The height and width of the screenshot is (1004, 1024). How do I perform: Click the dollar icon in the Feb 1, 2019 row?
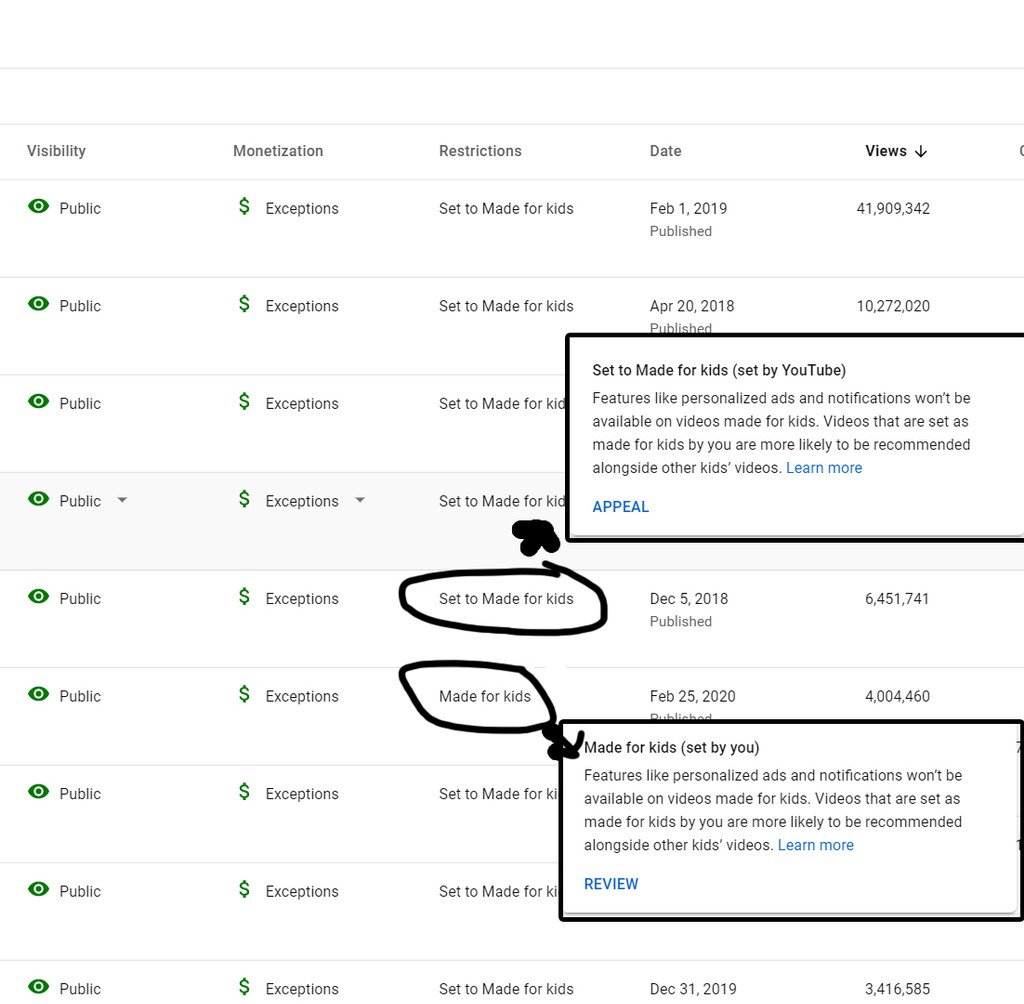point(244,207)
